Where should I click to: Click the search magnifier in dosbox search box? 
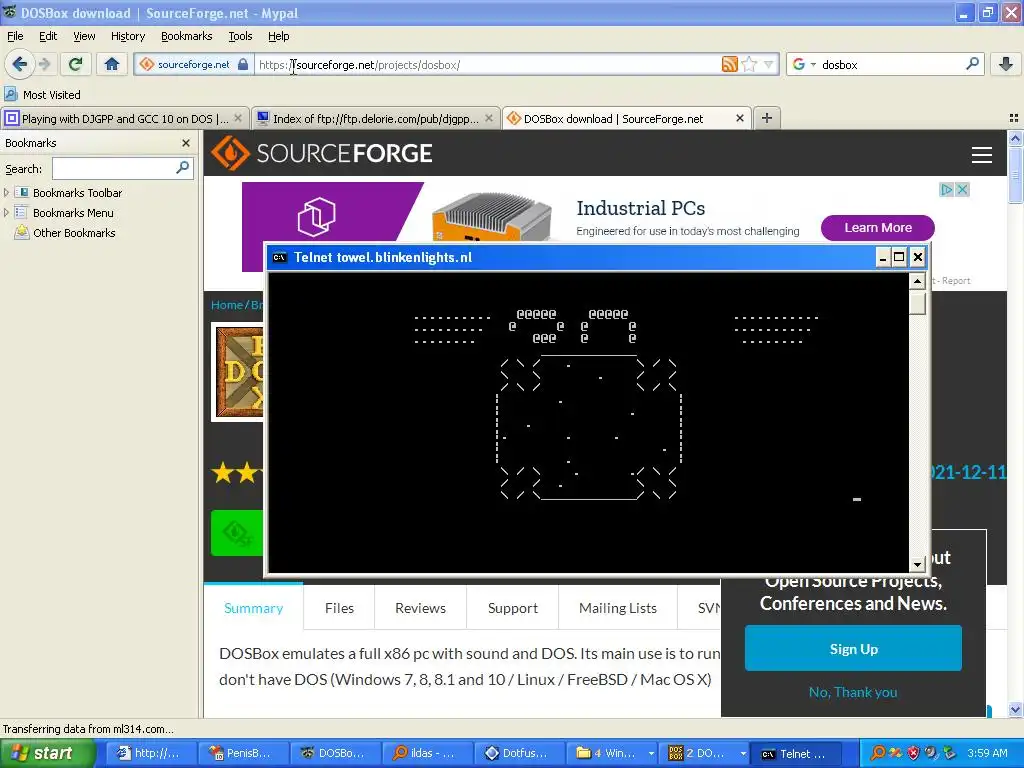(x=972, y=64)
